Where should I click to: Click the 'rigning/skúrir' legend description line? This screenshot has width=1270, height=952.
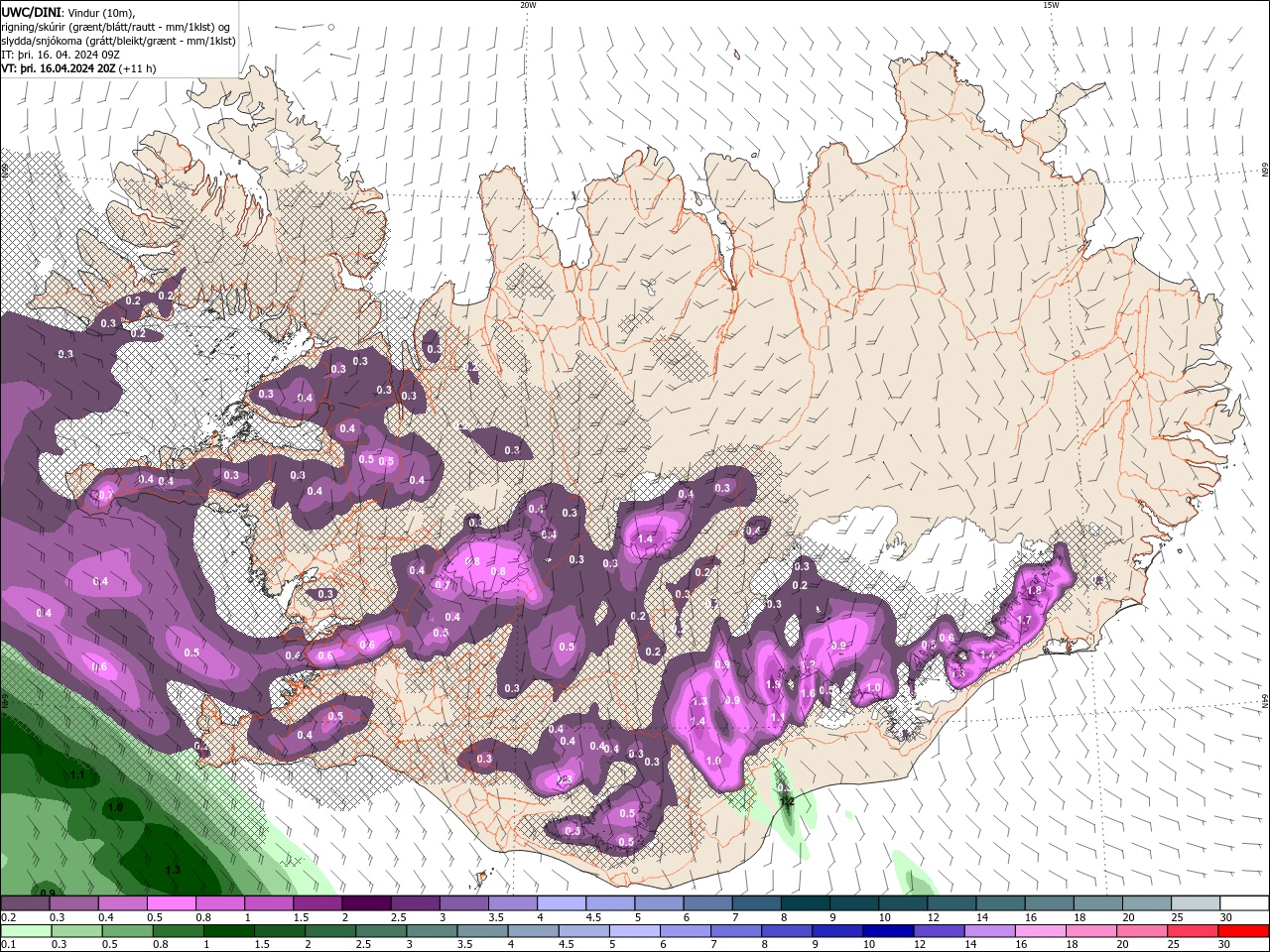click(117, 27)
